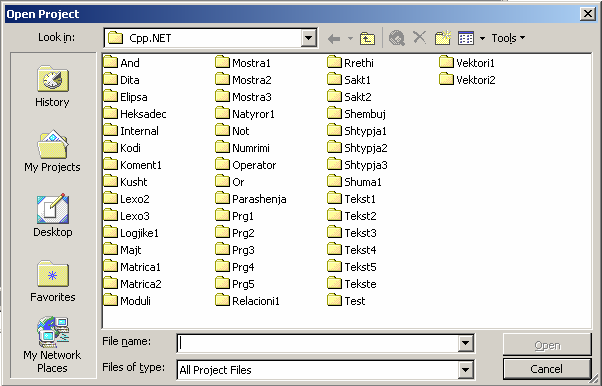Select the Vektori1 folder icon
The height and width of the screenshot is (386, 602).
(446, 62)
